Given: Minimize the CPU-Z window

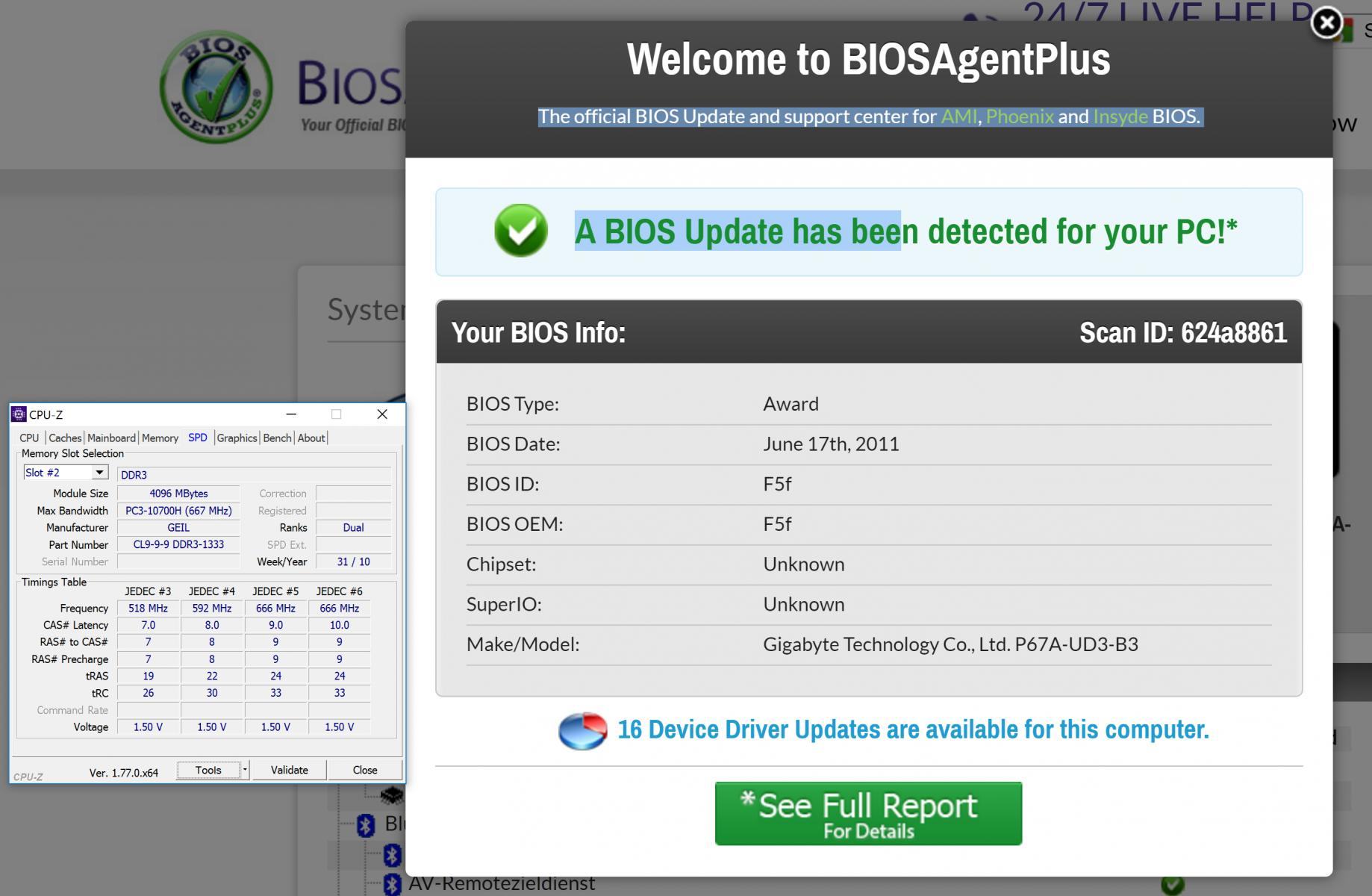Looking at the screenshot, I should 291,414.
